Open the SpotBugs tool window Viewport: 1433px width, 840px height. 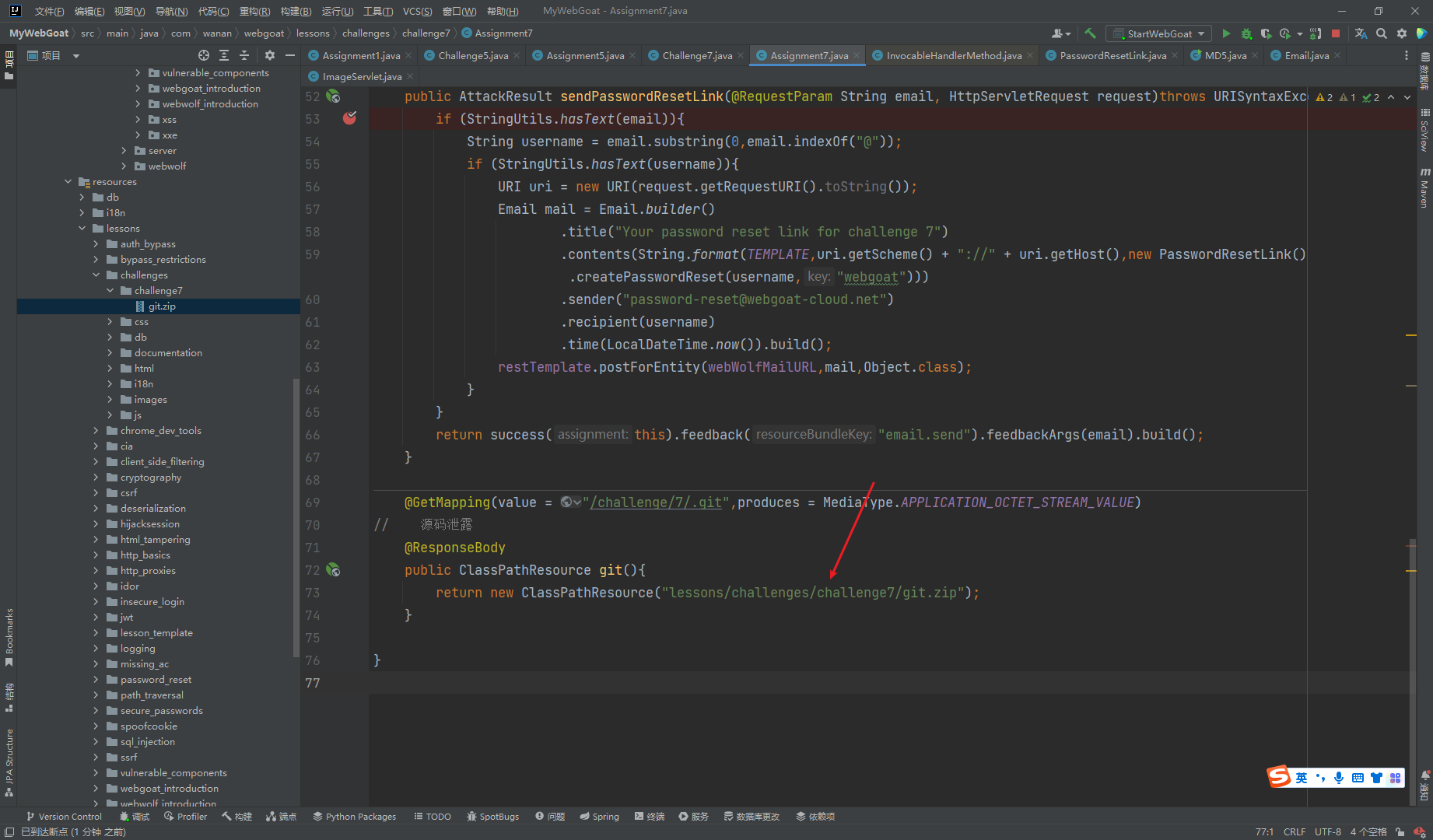tap(492, 816)
